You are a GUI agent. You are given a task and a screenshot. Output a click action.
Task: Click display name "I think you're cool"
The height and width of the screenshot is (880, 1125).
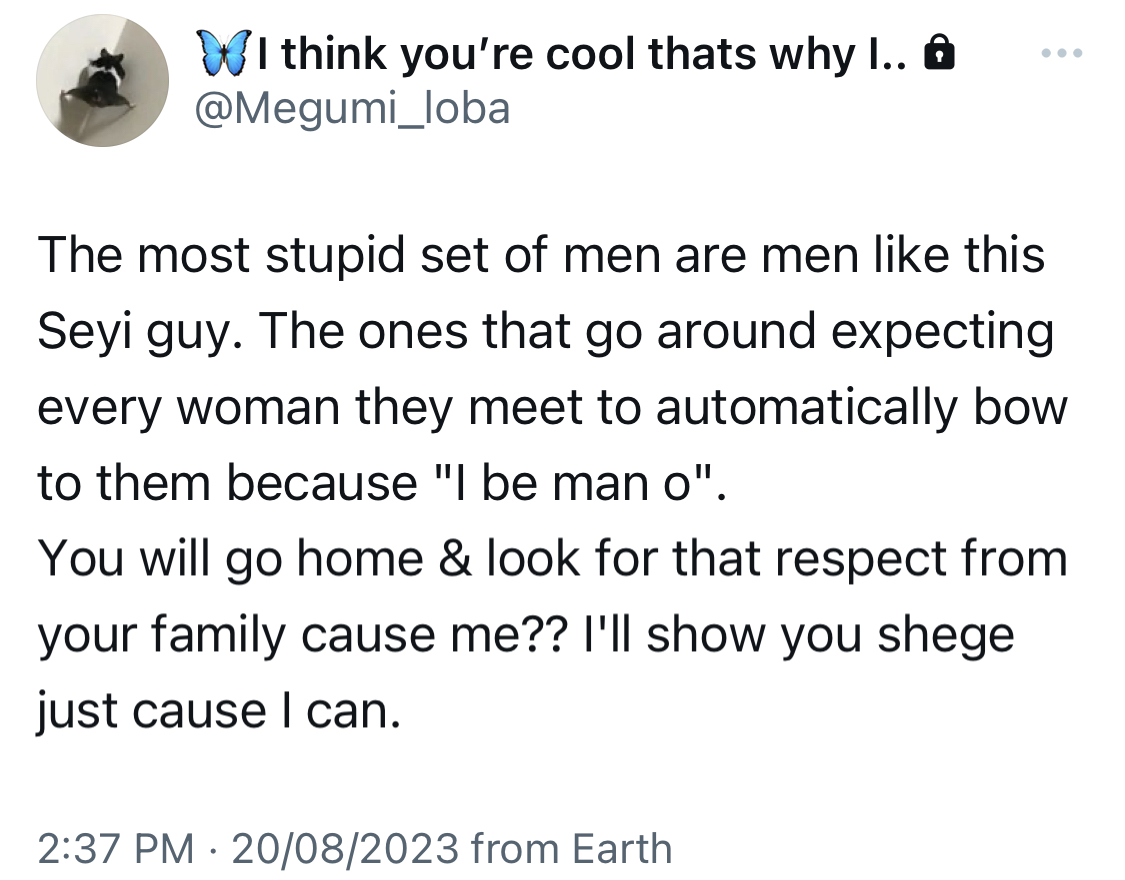tap(446, 55)
